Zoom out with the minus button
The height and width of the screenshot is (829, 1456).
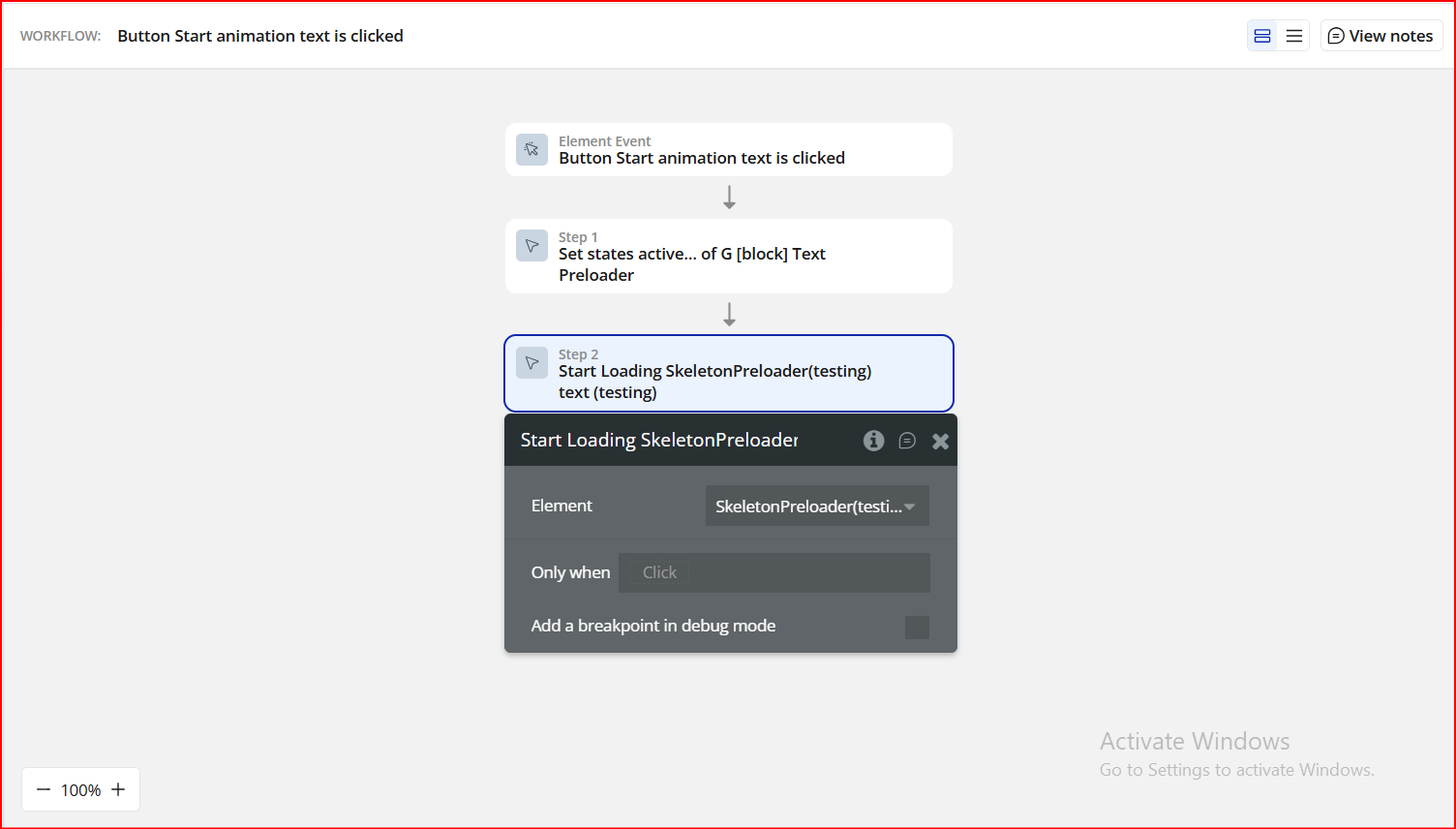[x=44, y=789]
